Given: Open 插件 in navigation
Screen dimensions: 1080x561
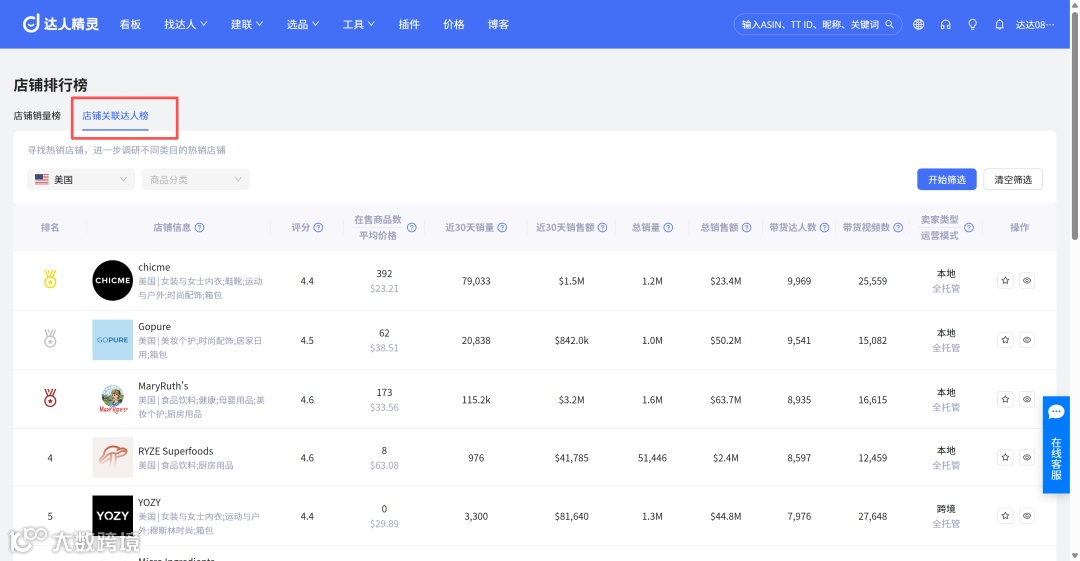Looking at the screenshot, I should click(409, 24).
